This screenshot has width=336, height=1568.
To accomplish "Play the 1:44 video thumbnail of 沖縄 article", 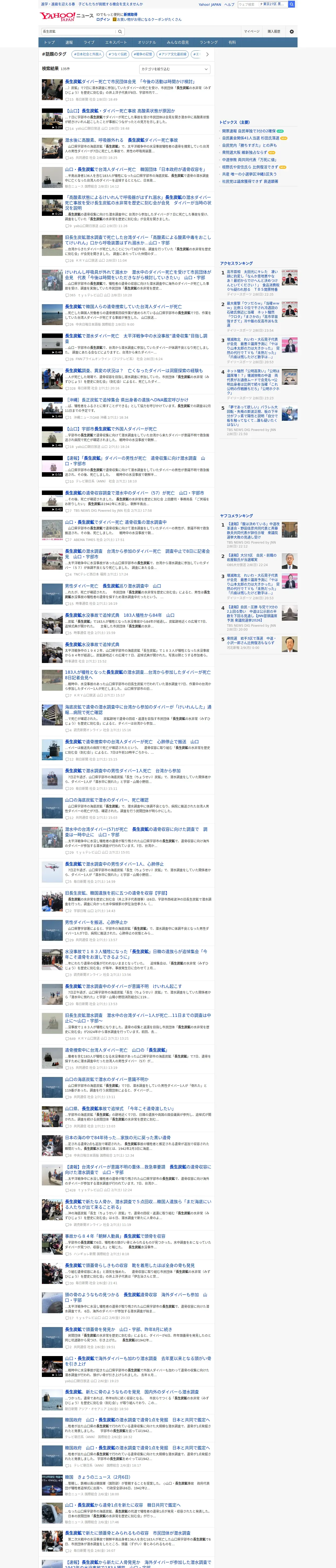I will [x=52, y=408].
